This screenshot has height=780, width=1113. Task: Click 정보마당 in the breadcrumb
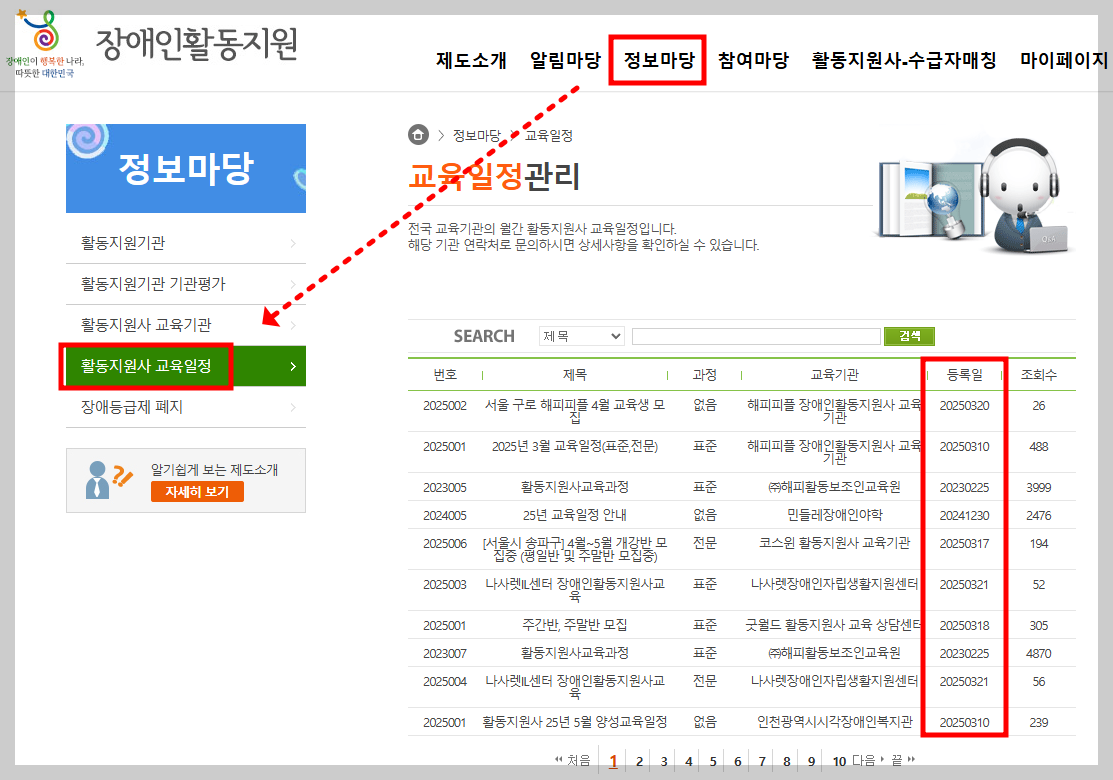477,135
